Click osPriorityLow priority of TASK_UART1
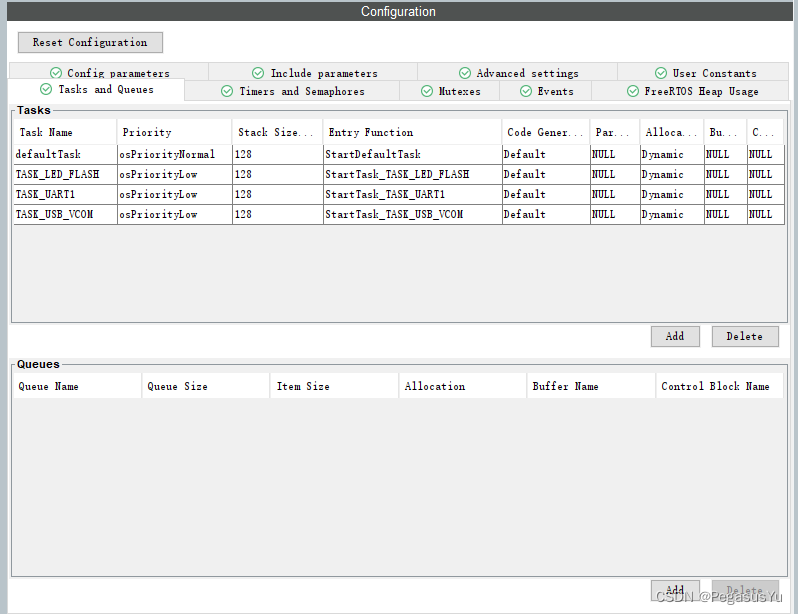The image size is (798, 614). 158,194
